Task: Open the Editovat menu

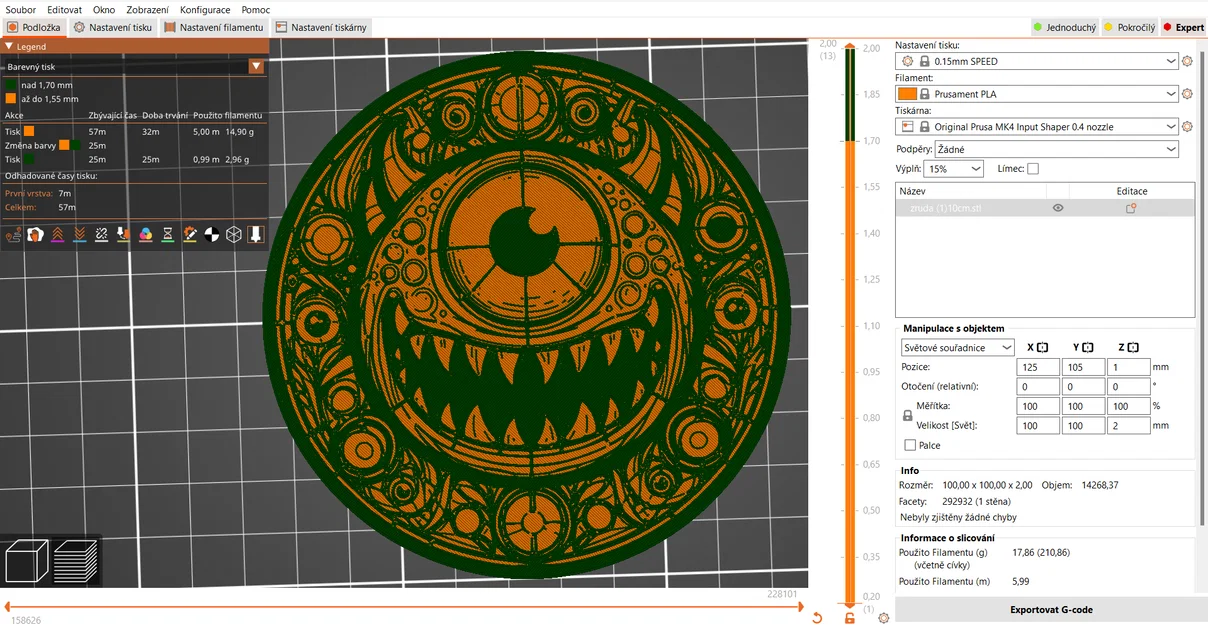Action: pyautogui.click(x=64, y=9)
